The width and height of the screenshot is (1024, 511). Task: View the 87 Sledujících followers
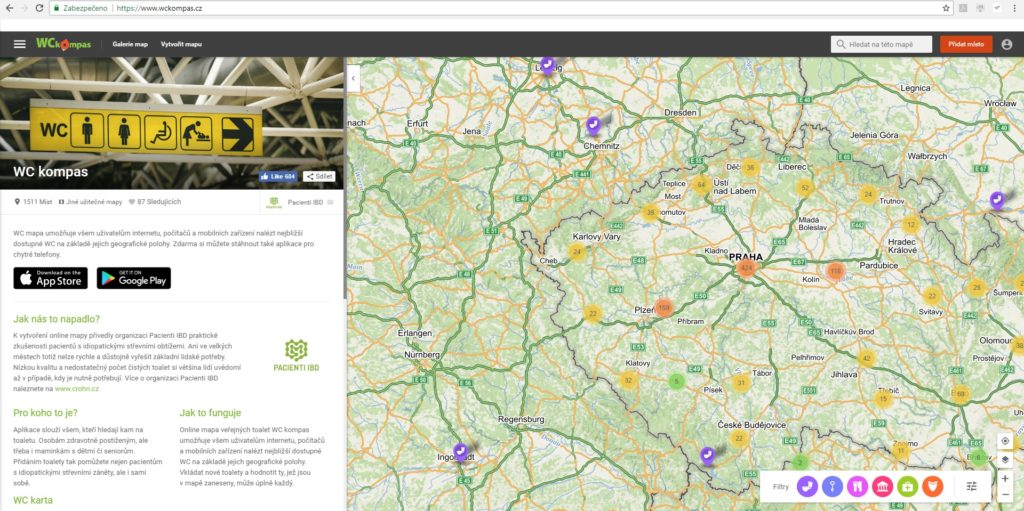pos(155,203)
